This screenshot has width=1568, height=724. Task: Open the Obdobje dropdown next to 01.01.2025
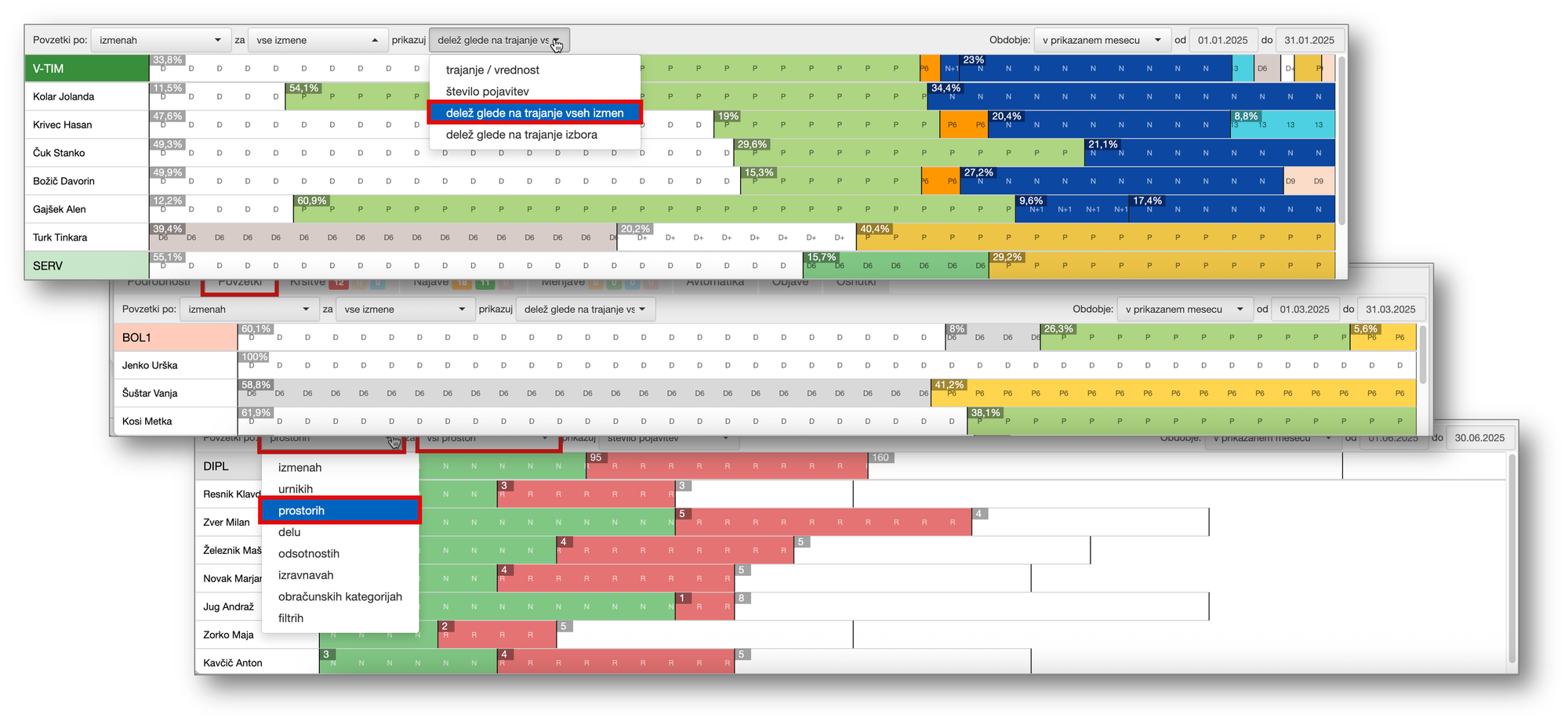1101,41
